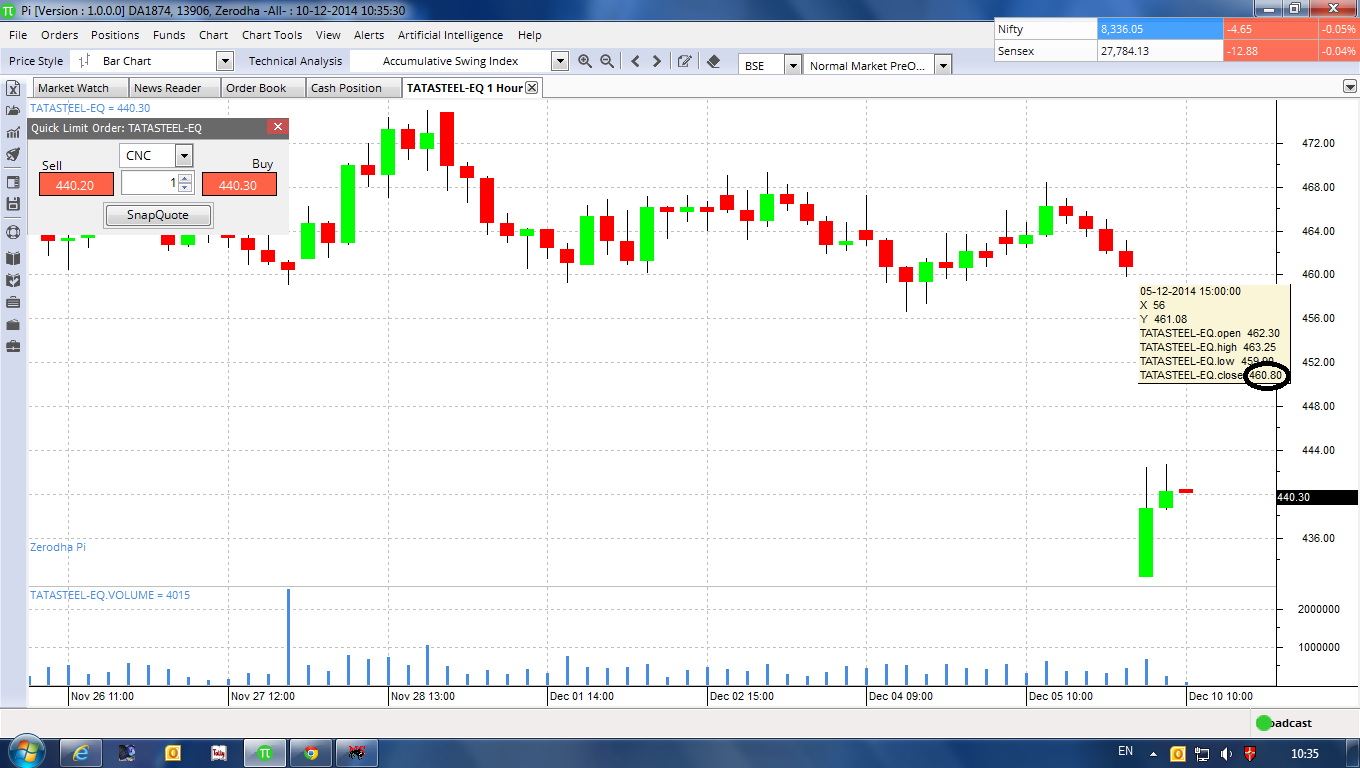The image size is (1360, 768).
Task: Click the SnapQuote button
Action: click(158, 215)
